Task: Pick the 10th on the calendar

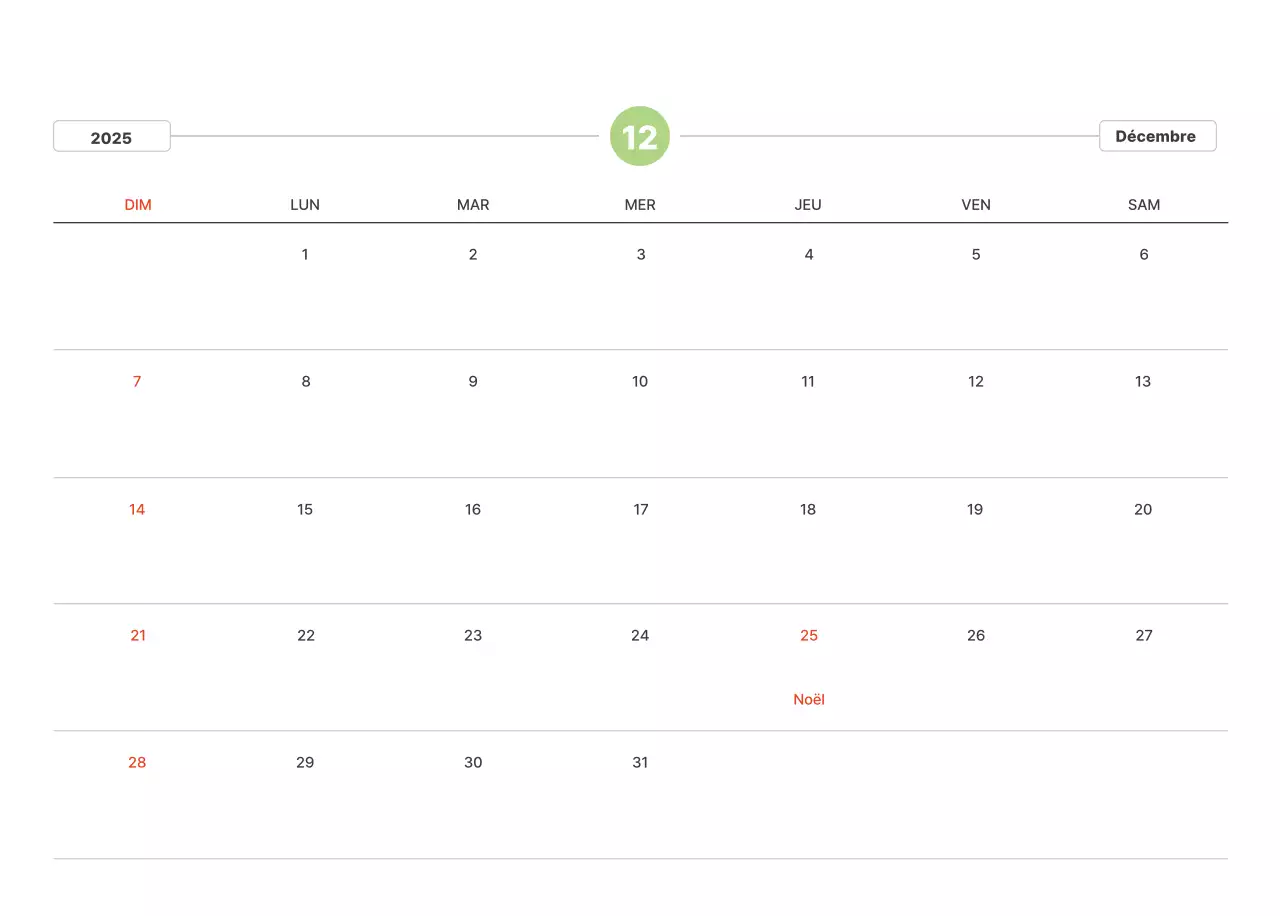Action: (x=640, y=382)
